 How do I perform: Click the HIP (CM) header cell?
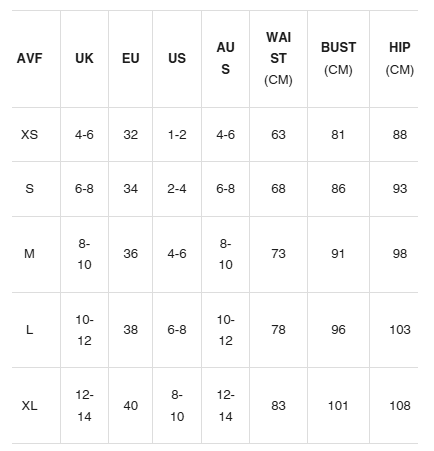pos(400,59)
